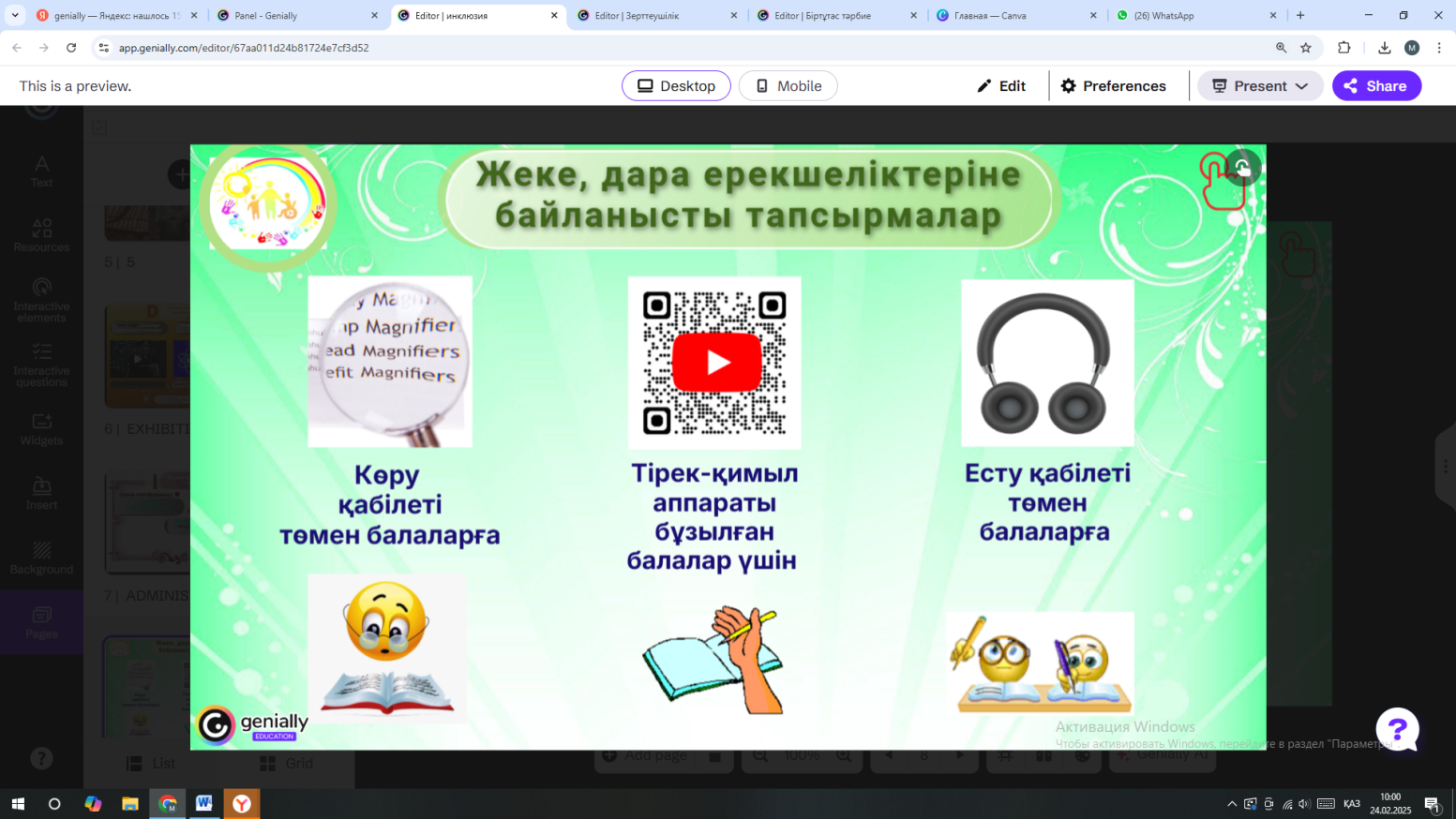Switch to the 'Главная — Canva' browser tab
The height and width of the screenshot is (819, 1456).
1017,16
